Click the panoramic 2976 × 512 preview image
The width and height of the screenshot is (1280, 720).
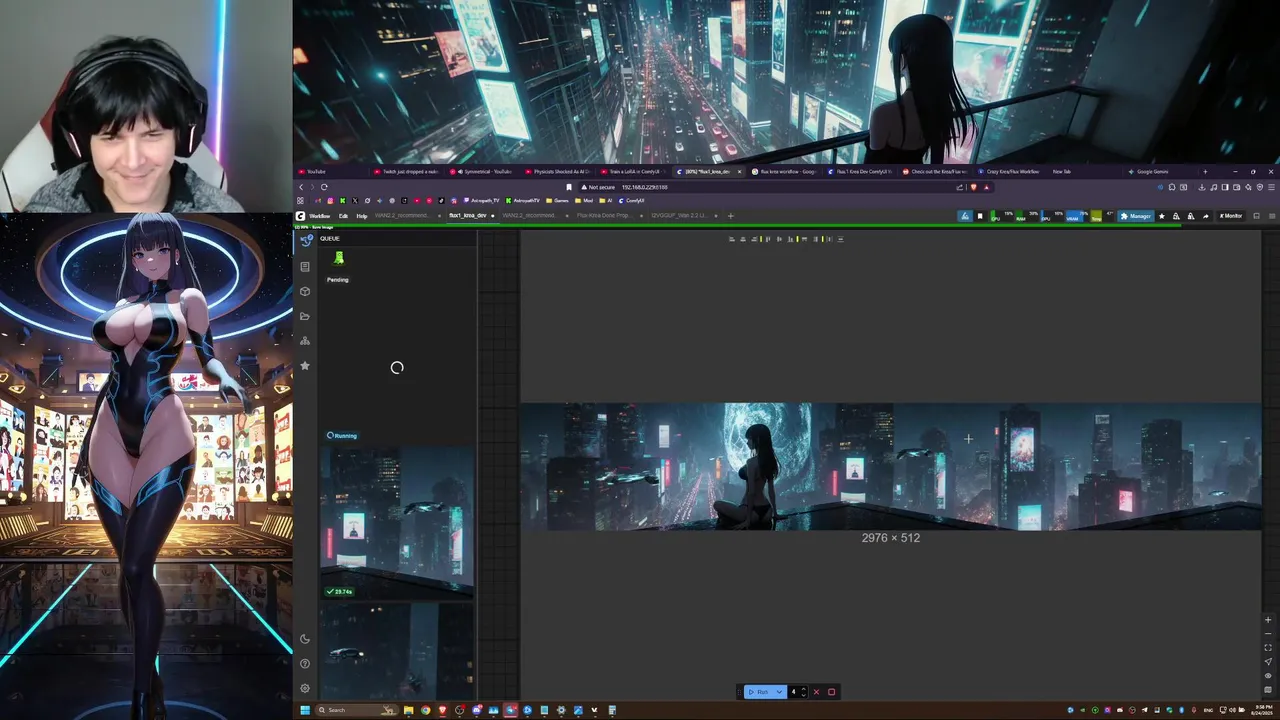pos(890,466)
